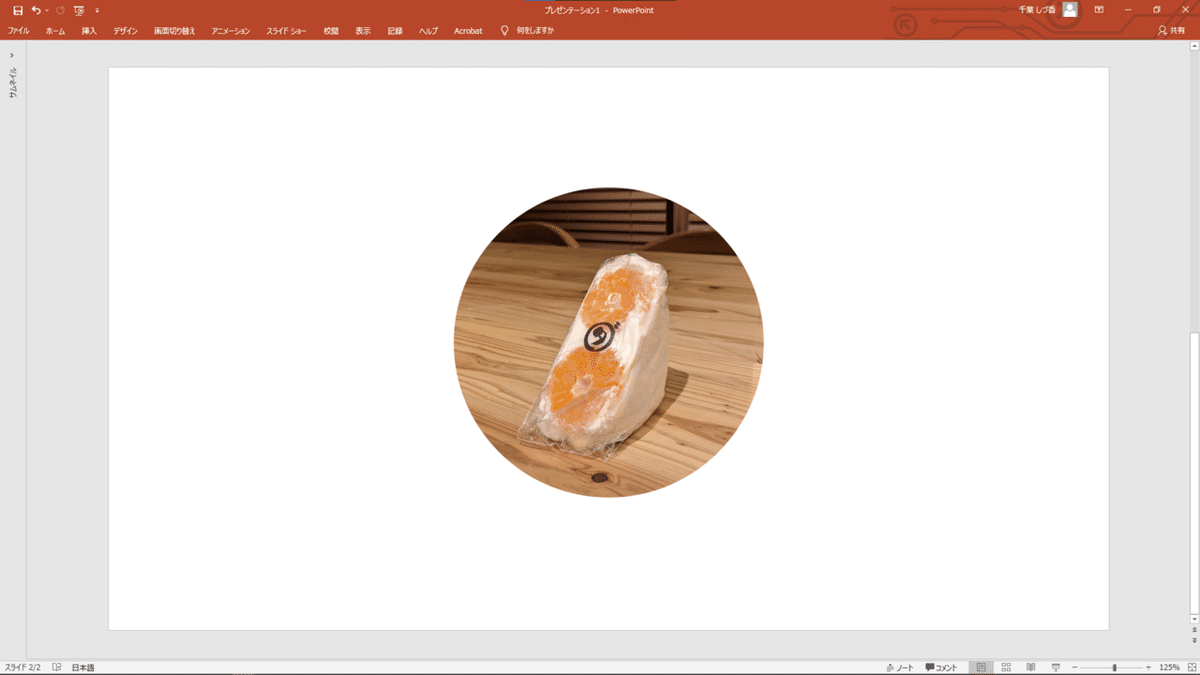The image size is (1200, 675).
Task: Switch to the ホーム ribbon tab
Action: [x=55, y=31]
